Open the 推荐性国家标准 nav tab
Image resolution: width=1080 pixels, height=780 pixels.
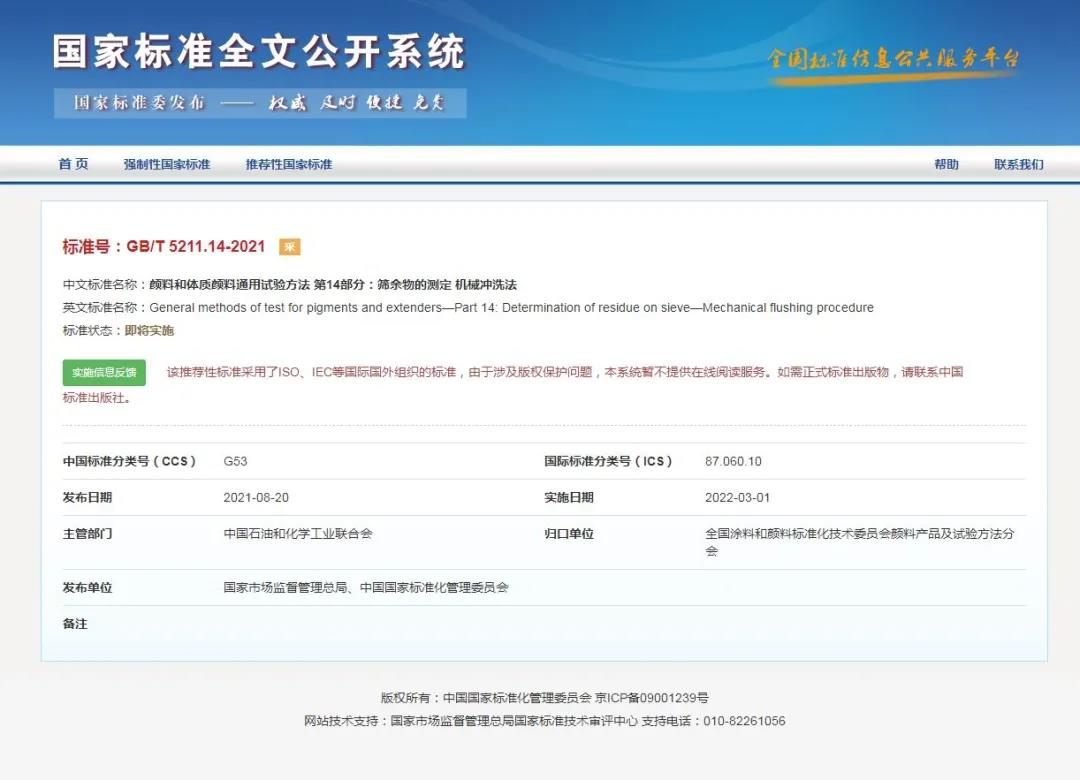coord(289,164)
